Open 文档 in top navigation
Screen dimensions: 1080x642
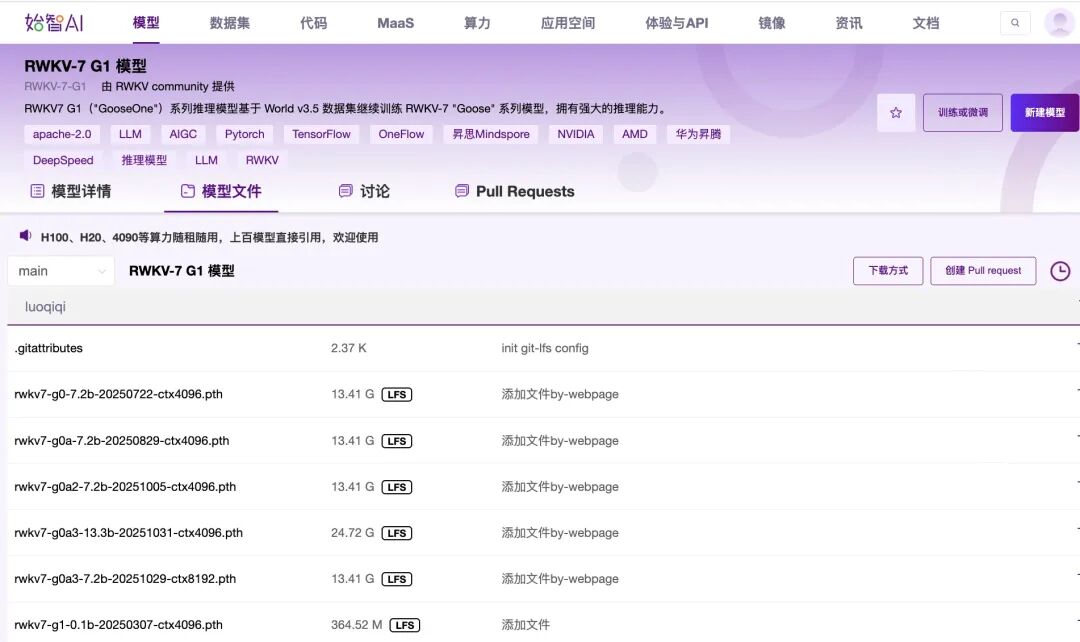(926, 23)
